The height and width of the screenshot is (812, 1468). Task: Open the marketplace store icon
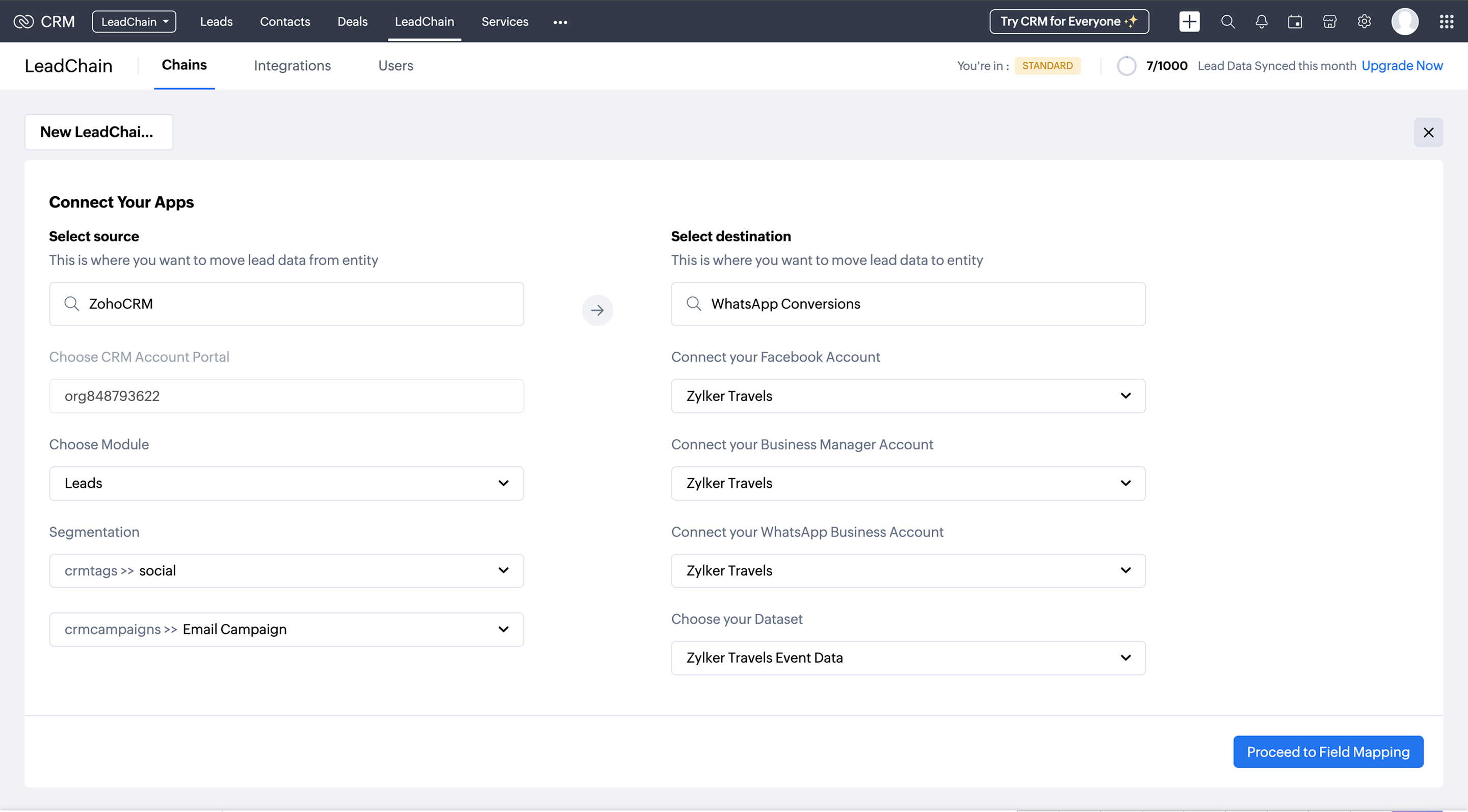tap(1329, 21)
